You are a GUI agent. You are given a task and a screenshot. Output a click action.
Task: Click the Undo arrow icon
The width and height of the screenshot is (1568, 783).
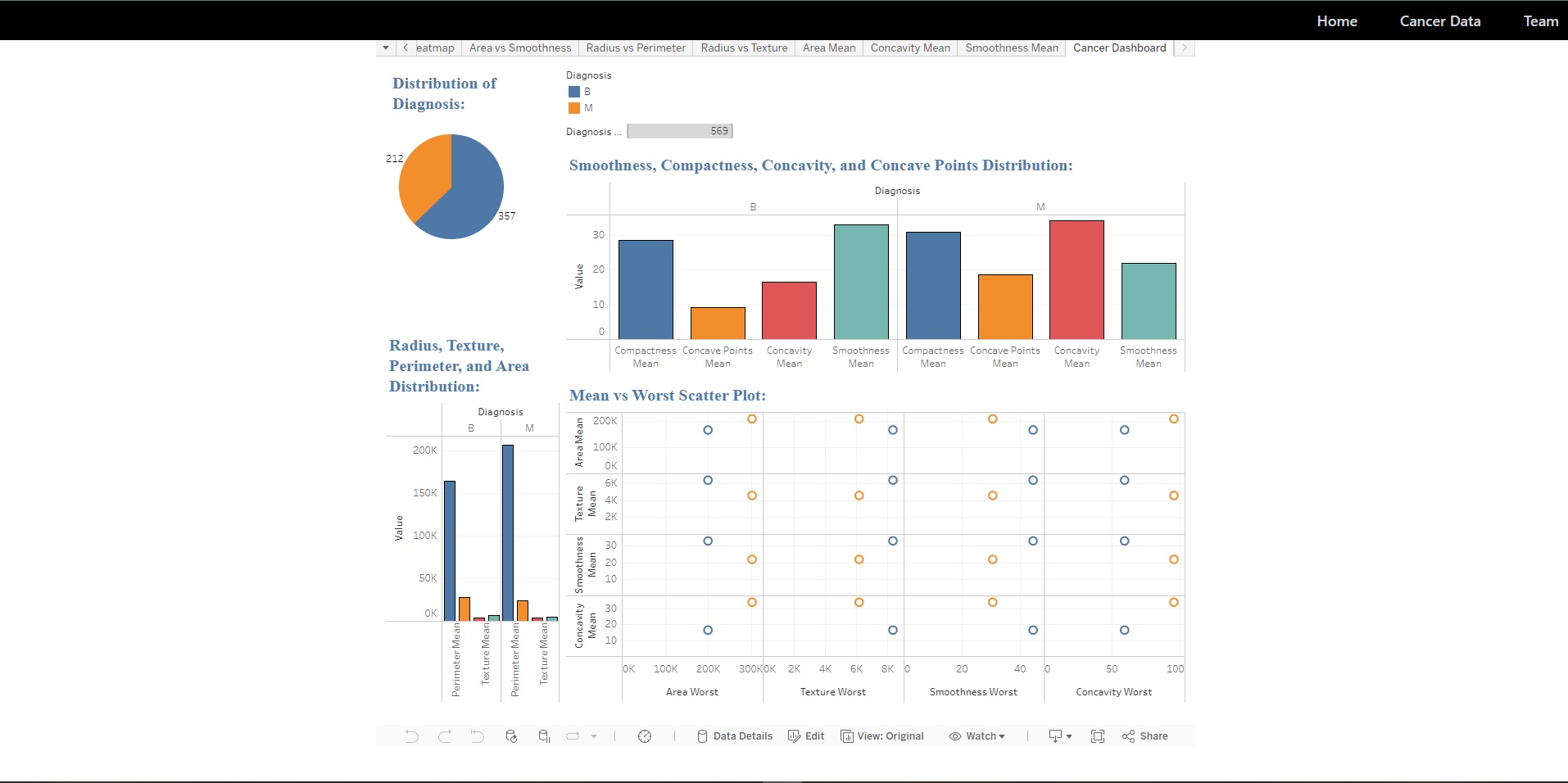point(412,736)
